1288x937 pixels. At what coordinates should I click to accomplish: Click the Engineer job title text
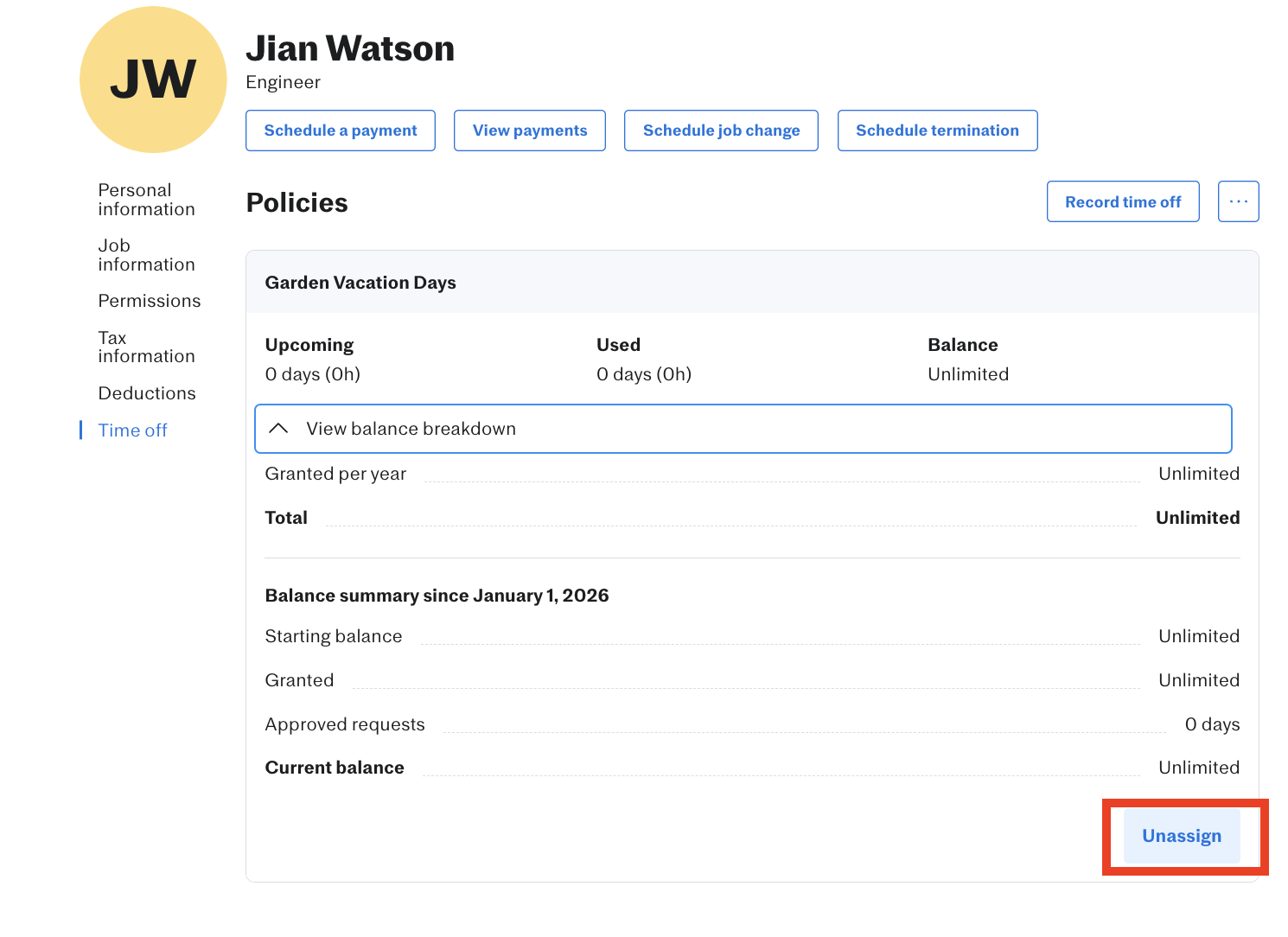pos(283,82)
